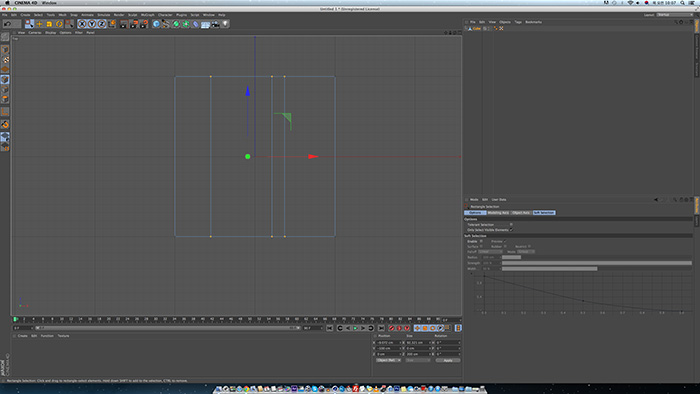Image resolution: width=700 pixels, height=394 pixels.
Task: Click the green array object icon
Action: 186,24
